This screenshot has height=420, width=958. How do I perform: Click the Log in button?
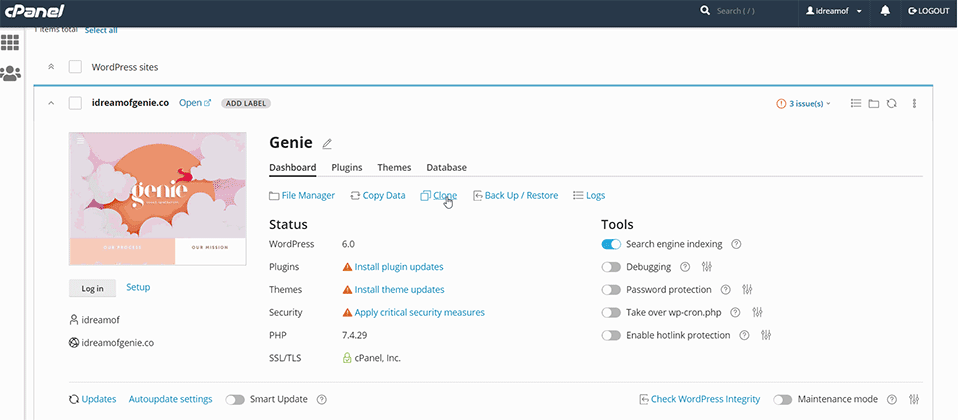pos(92,288)
